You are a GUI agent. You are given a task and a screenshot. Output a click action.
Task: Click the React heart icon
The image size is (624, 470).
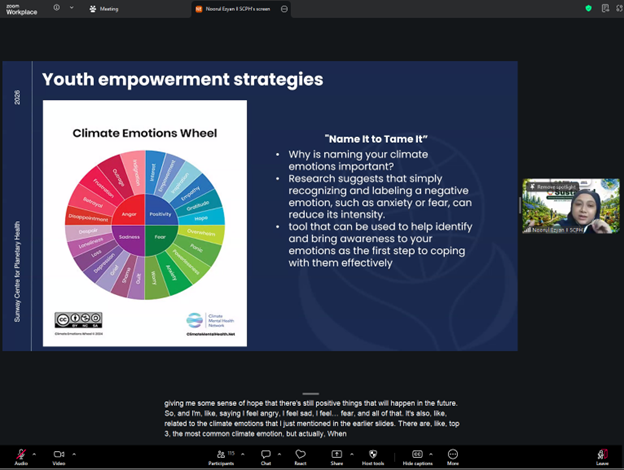[x=300, y=454]
